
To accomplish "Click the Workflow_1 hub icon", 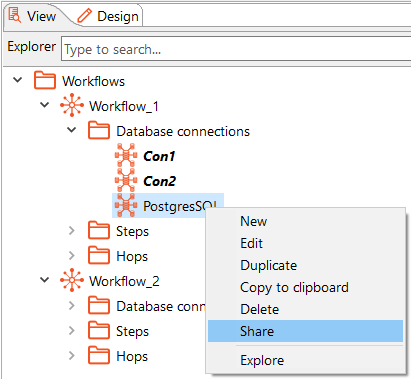I will pyautogui.click(x=72, y=105).
